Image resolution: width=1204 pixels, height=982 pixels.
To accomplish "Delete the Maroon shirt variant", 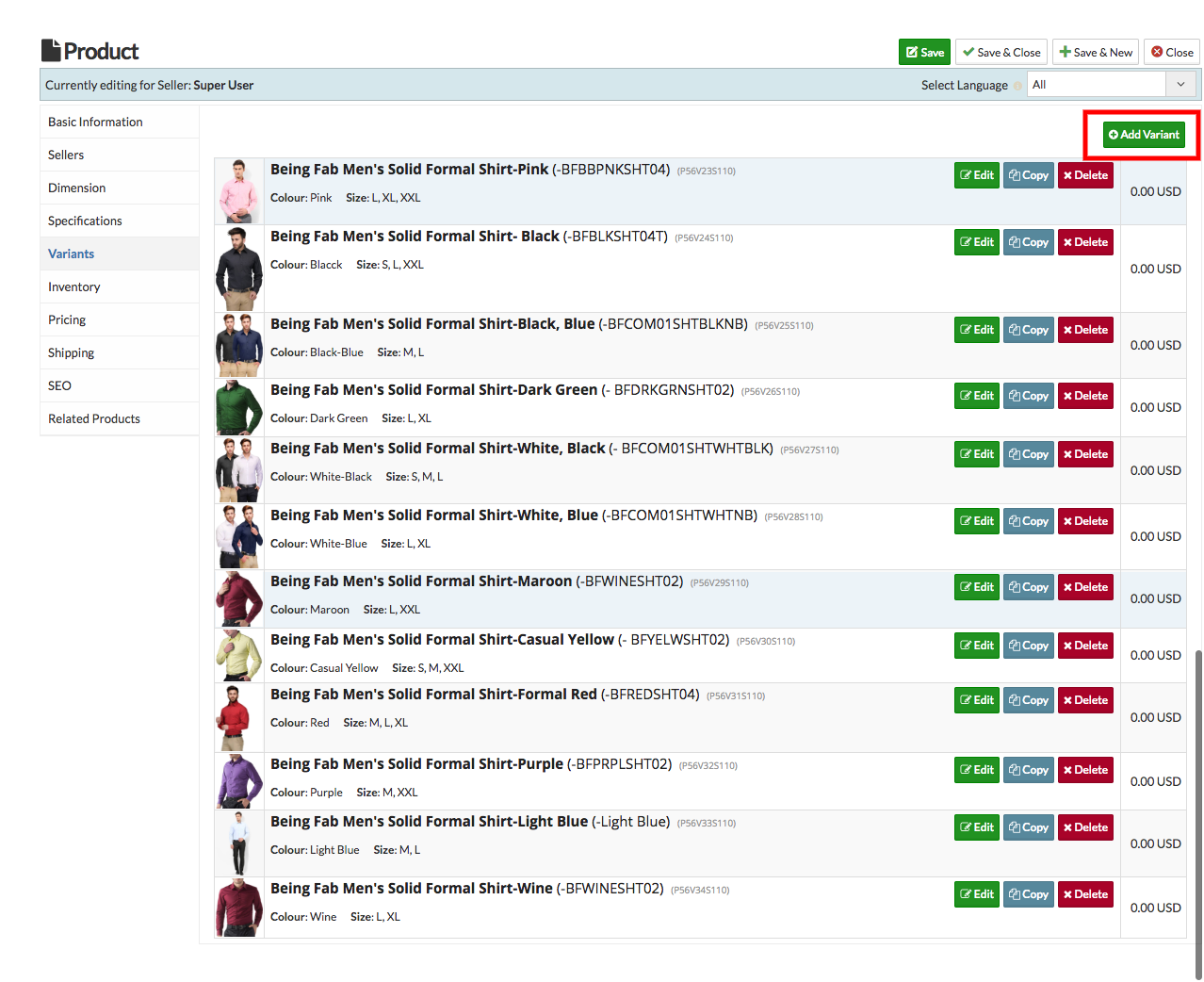I will tap(1085, 587).
